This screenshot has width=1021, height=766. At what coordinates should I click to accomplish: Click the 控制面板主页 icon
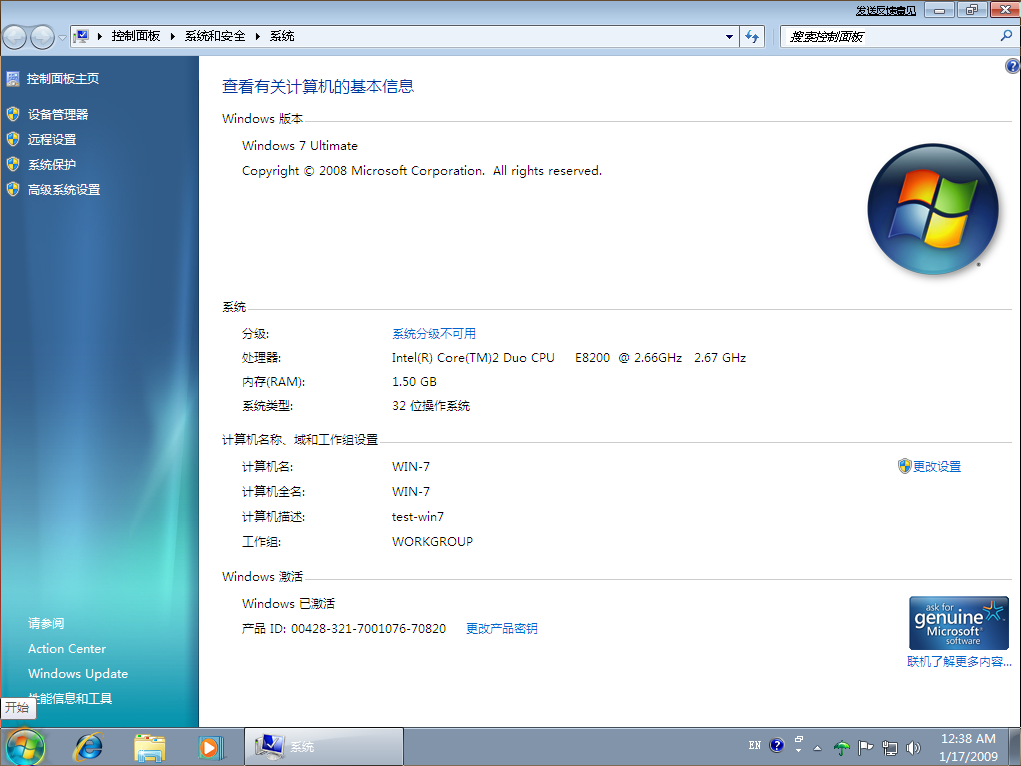point(13,79)
